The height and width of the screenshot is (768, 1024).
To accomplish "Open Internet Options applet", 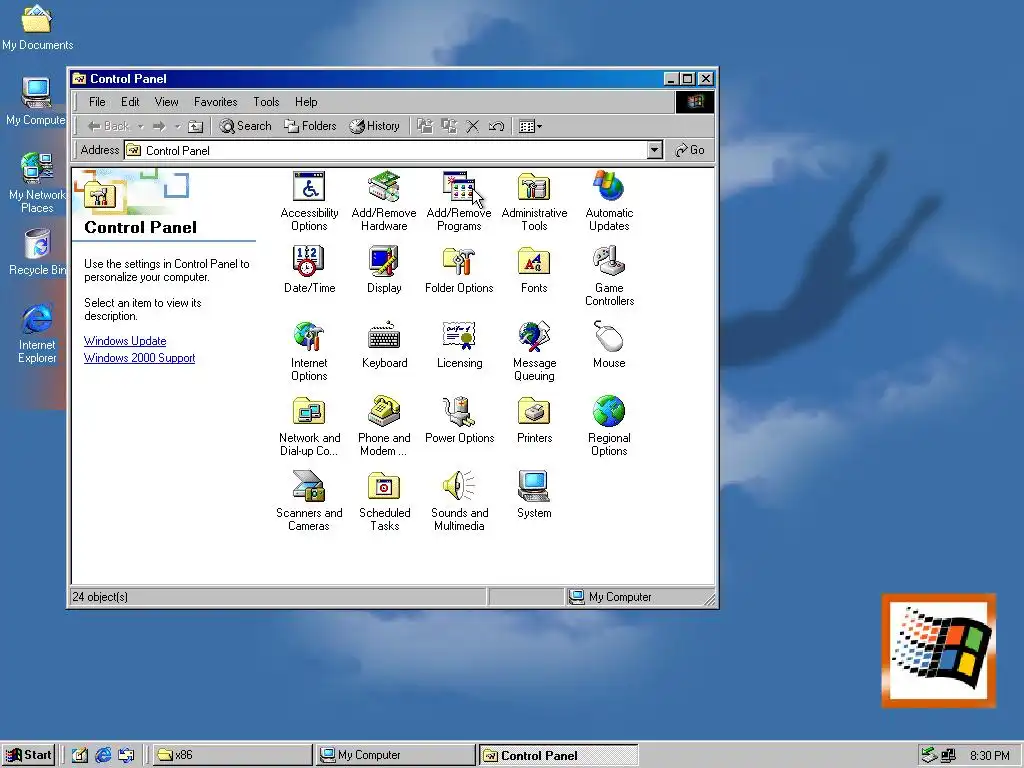I will [x=309, y=351].
